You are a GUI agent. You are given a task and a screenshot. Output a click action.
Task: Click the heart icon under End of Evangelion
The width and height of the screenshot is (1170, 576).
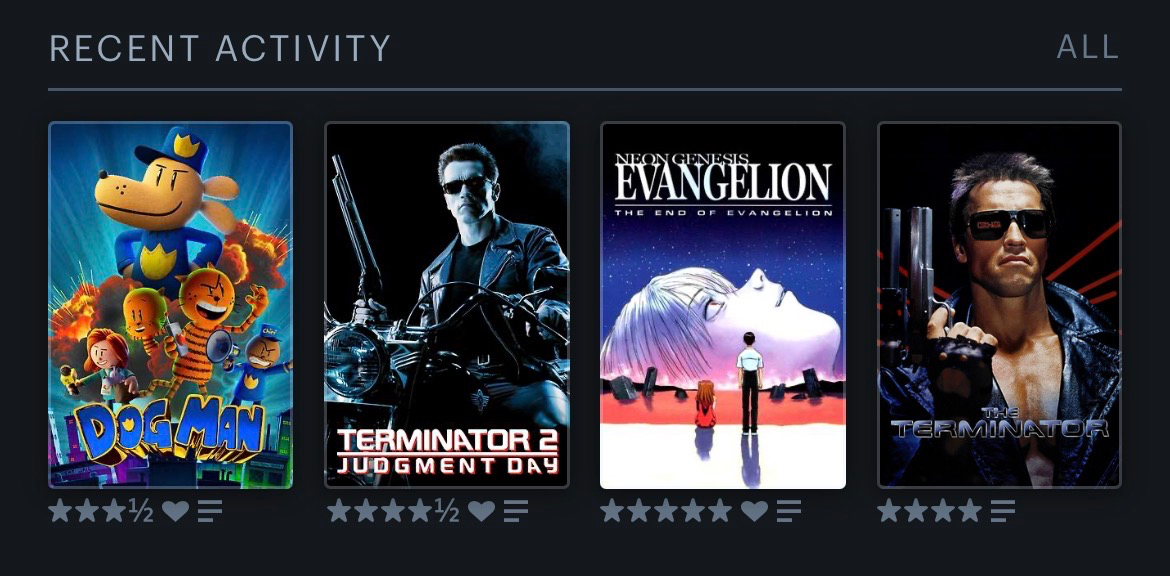coord(754,511)
